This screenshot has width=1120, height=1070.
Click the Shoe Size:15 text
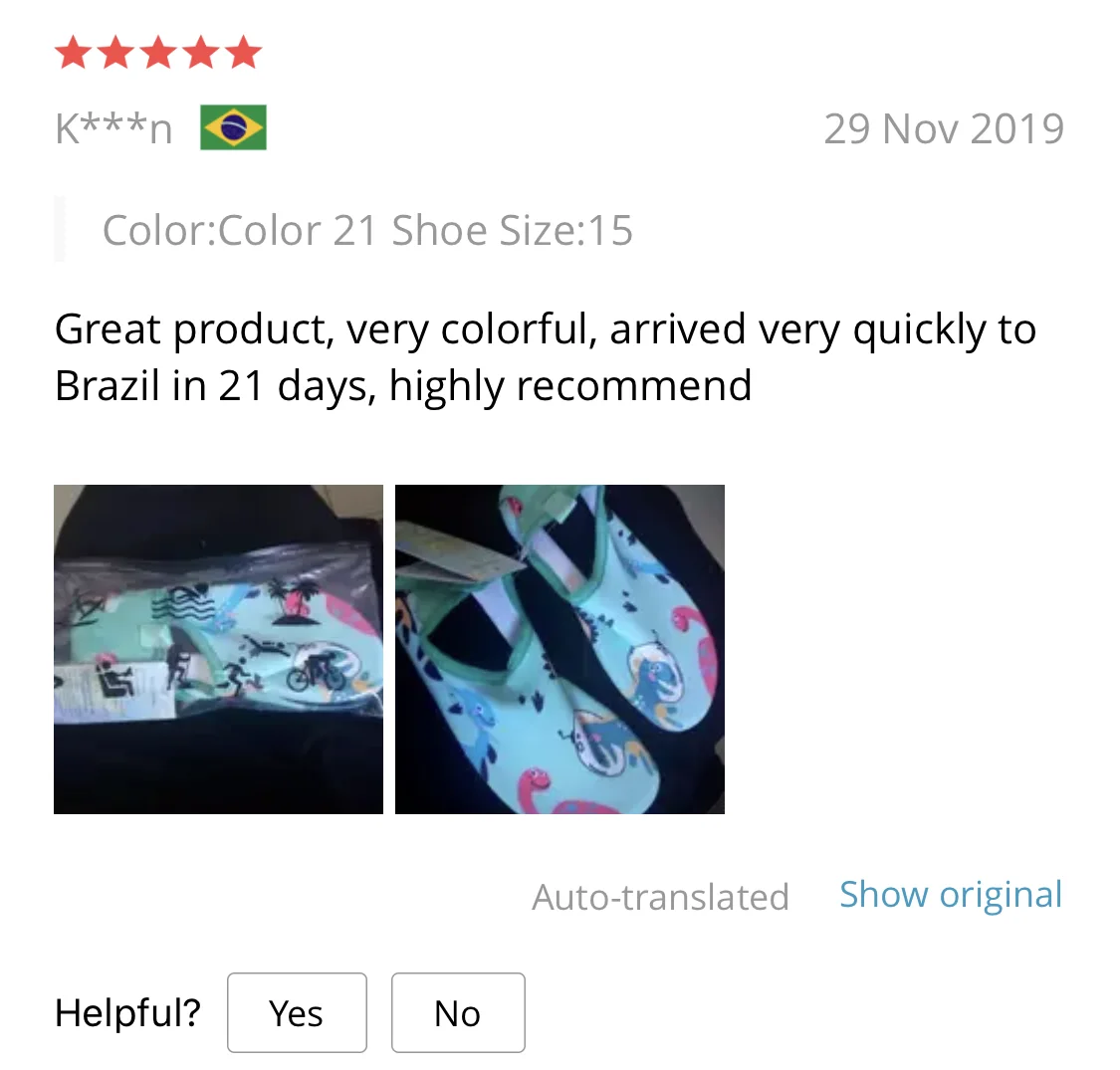tap(512, 230)
